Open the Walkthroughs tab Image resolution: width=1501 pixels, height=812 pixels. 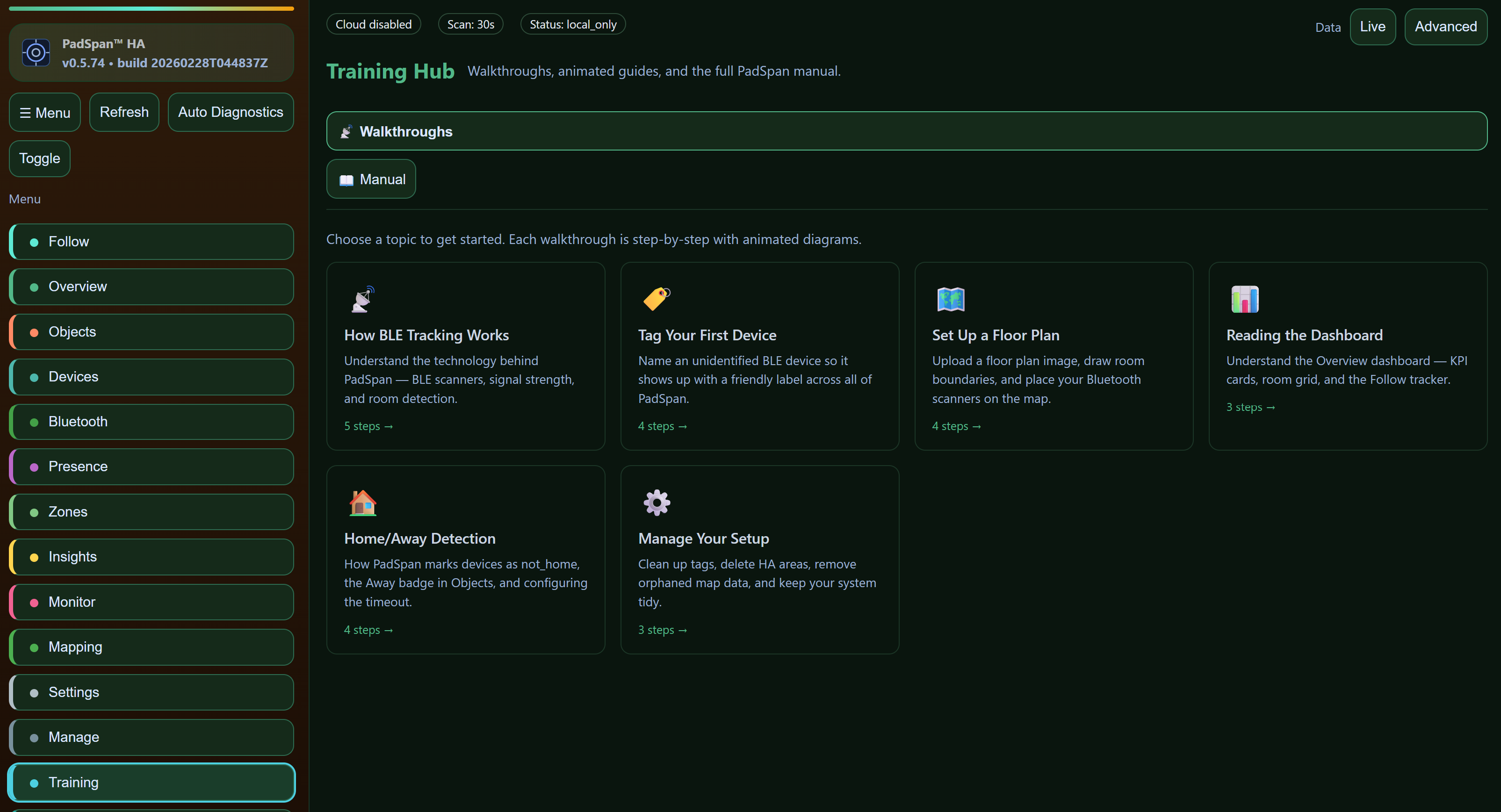[907, 131]
